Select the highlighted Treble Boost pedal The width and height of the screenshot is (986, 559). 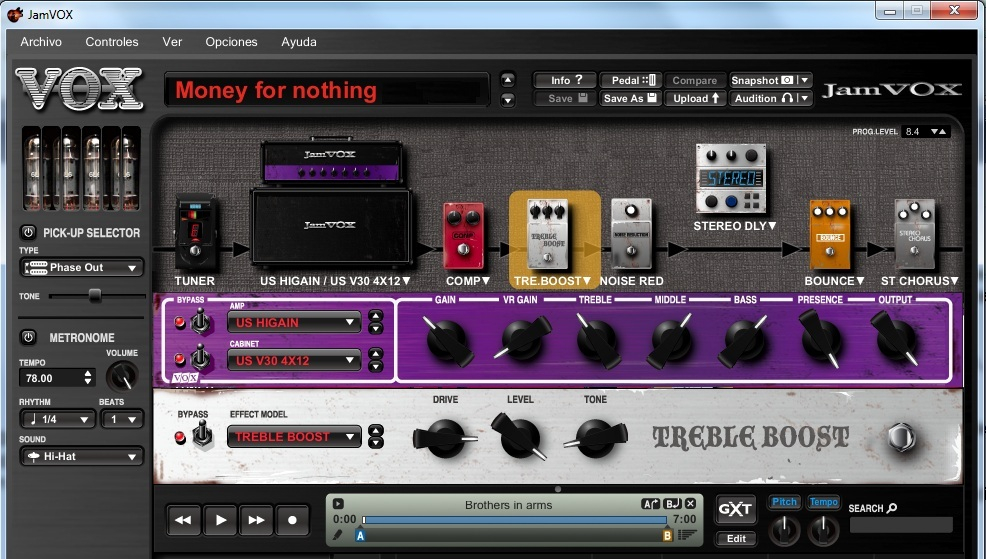pos(547,234)
